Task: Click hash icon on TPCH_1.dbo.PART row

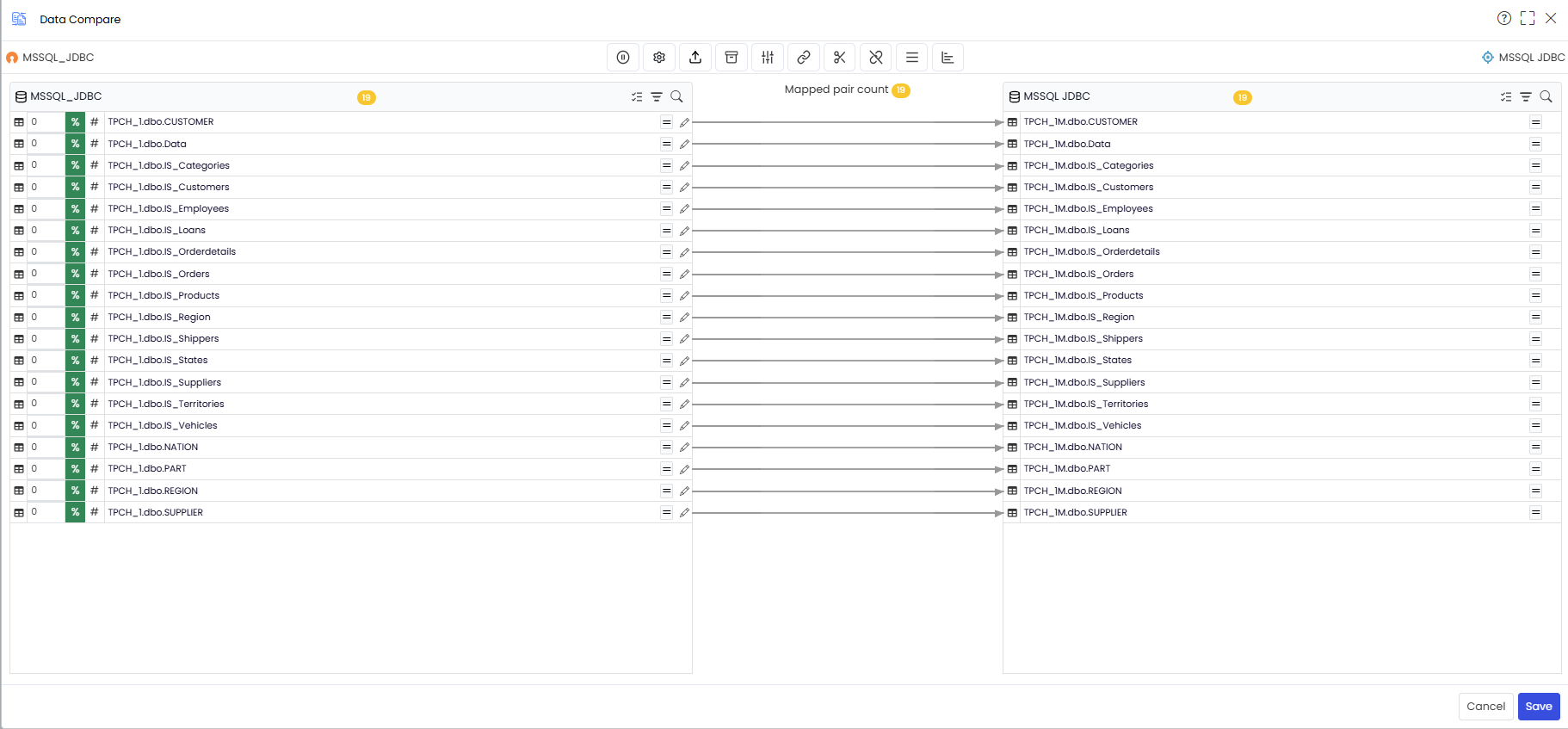Action: [x=95, y=468]
